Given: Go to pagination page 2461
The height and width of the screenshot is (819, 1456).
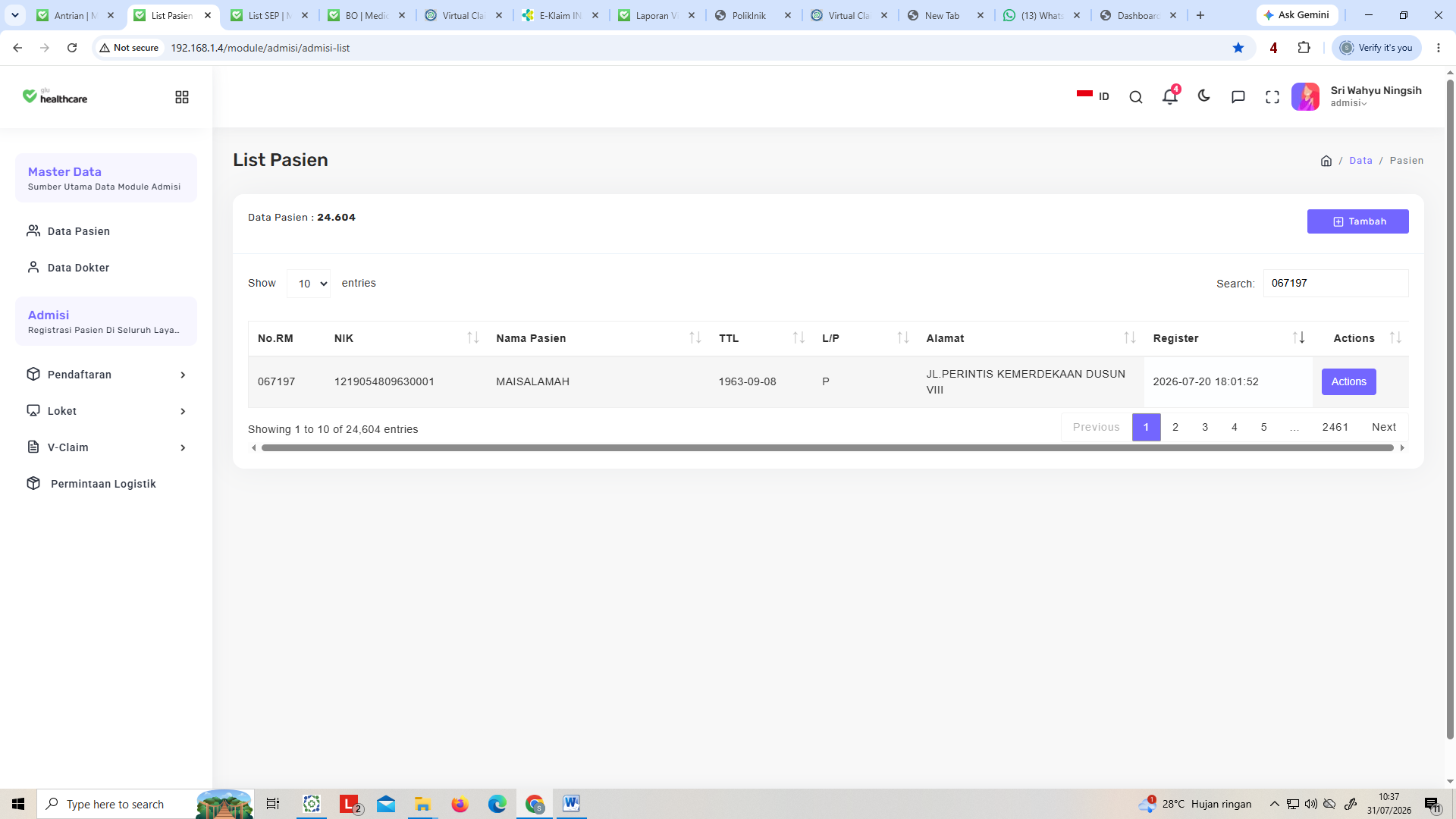Looking at the screenshot, I should click(1335, 427).
